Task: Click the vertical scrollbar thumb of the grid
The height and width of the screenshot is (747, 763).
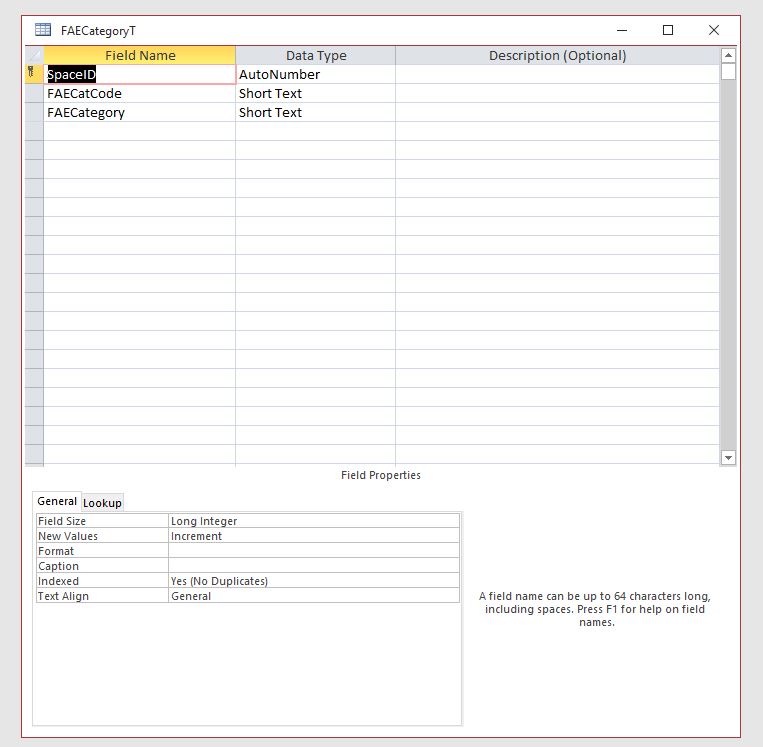Action: (x=728, y=72)
